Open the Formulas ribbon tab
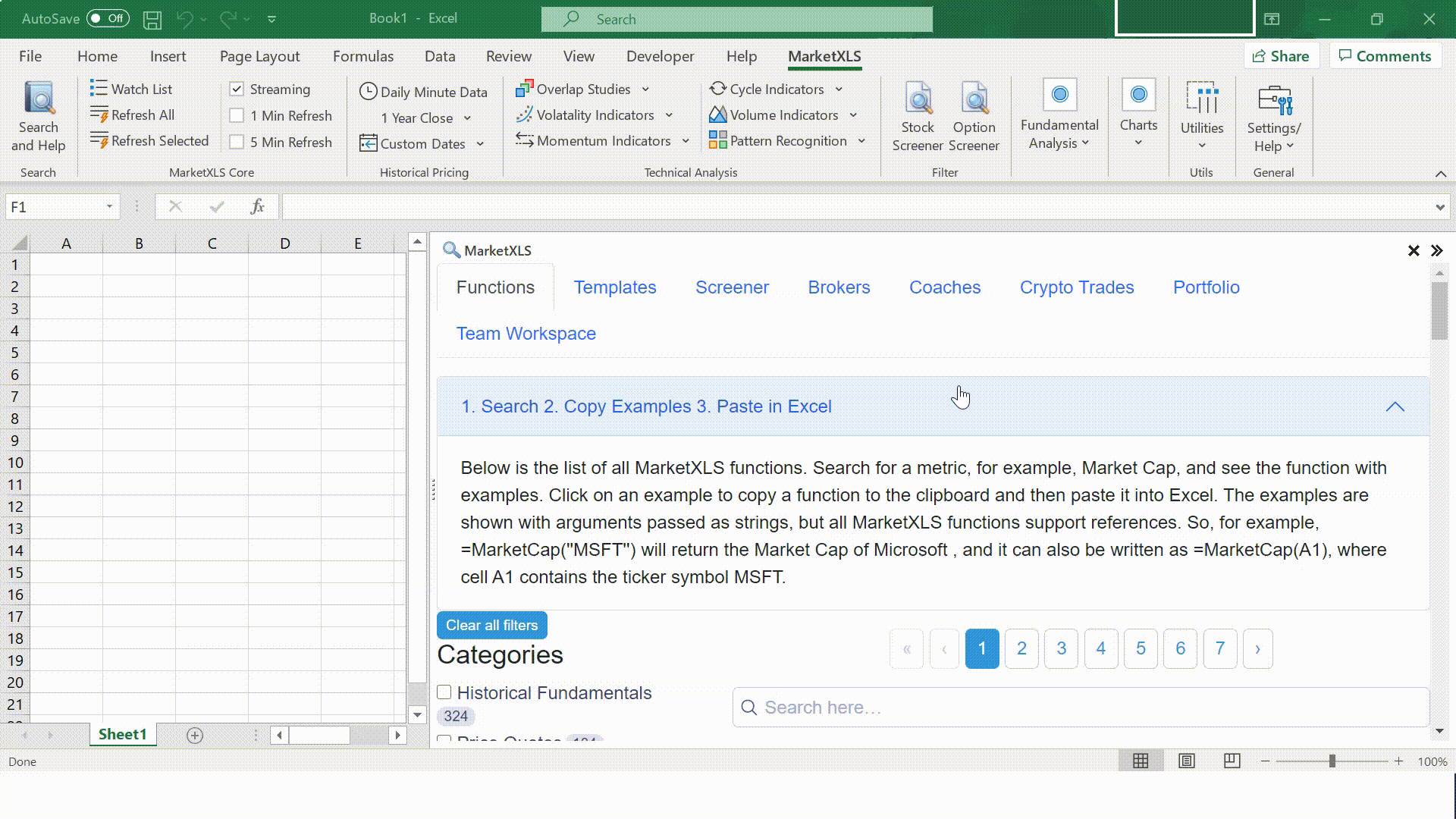The height and width of the screenshot is (819, 1456). tap(363, 56)
